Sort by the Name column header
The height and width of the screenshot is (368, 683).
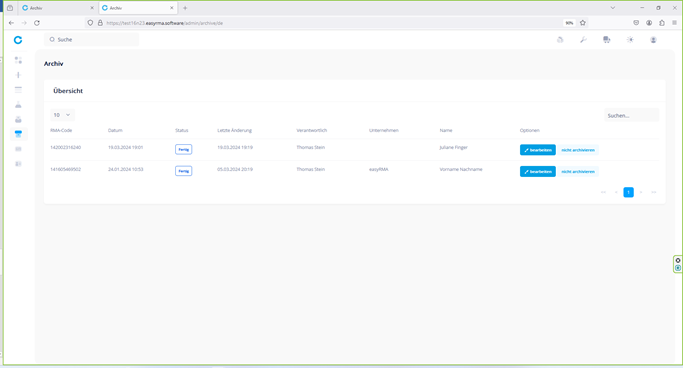click(446, 130)
